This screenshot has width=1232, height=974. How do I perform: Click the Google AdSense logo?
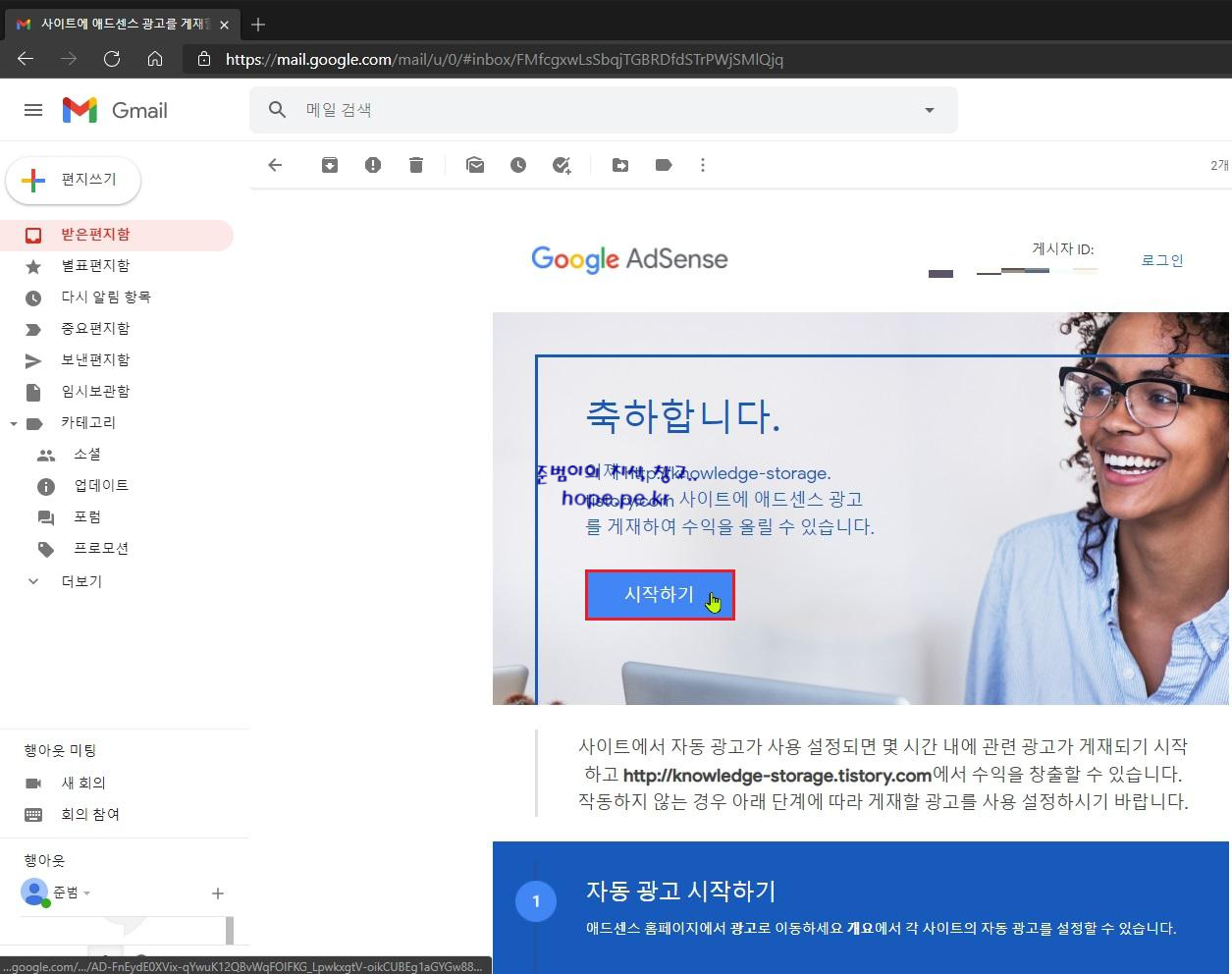(x=629, y=259)
